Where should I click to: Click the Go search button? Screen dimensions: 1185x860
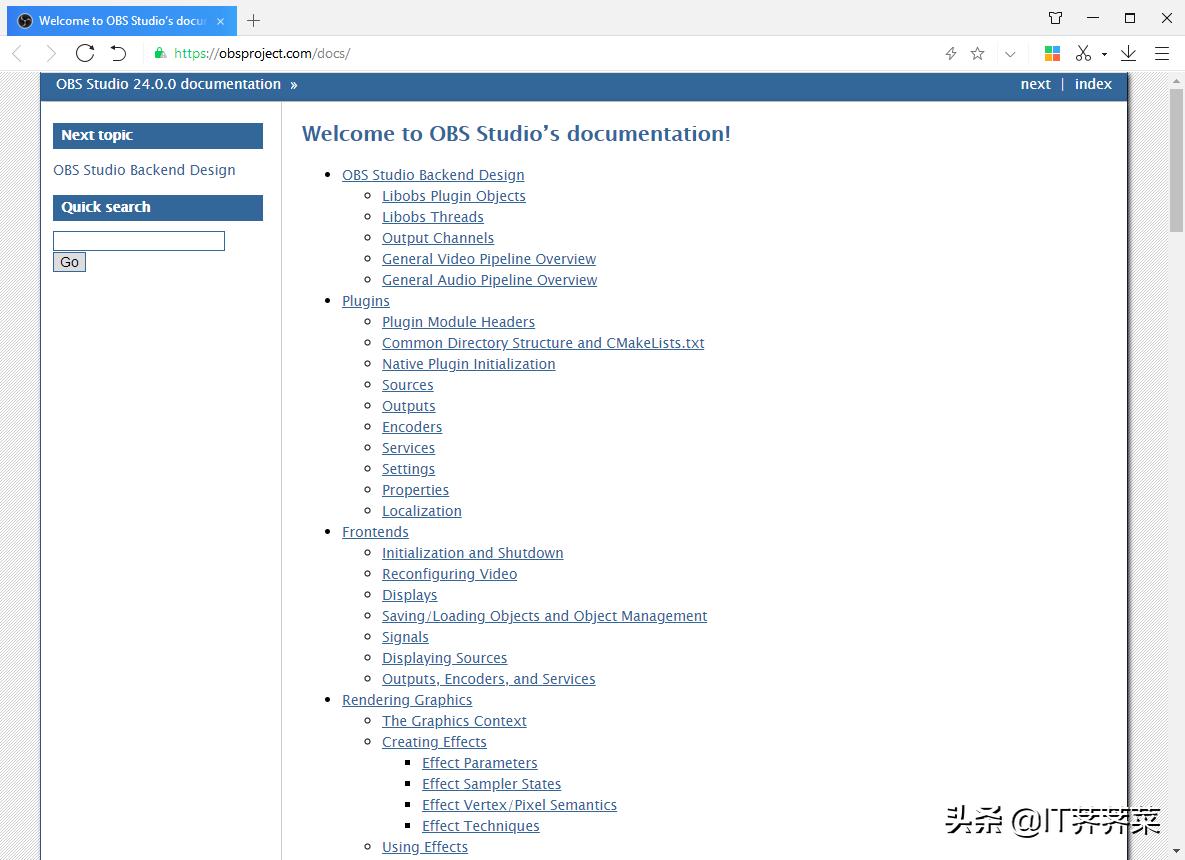(x=70, y=262)
